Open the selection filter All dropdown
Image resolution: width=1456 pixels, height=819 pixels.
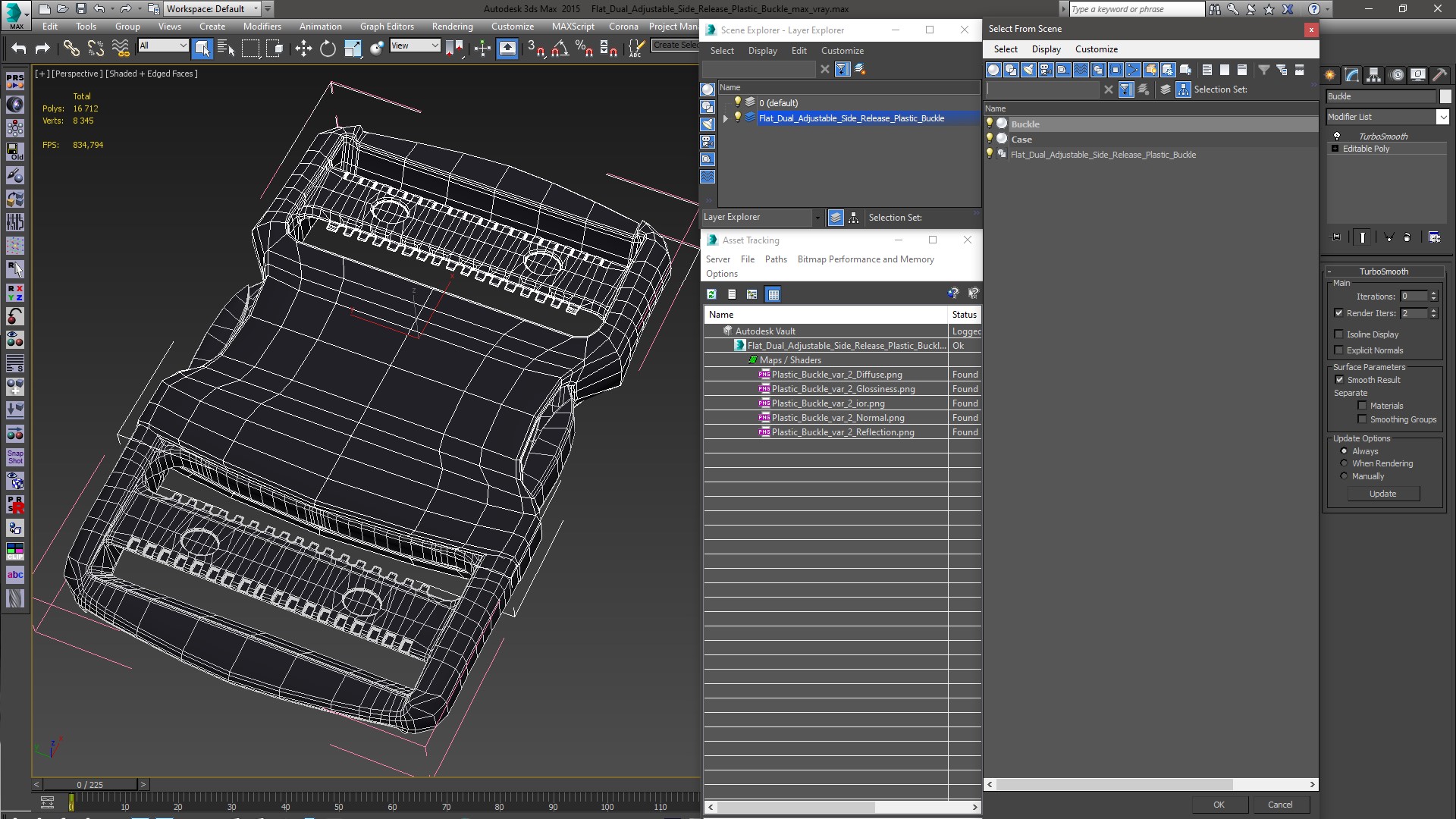162,45
